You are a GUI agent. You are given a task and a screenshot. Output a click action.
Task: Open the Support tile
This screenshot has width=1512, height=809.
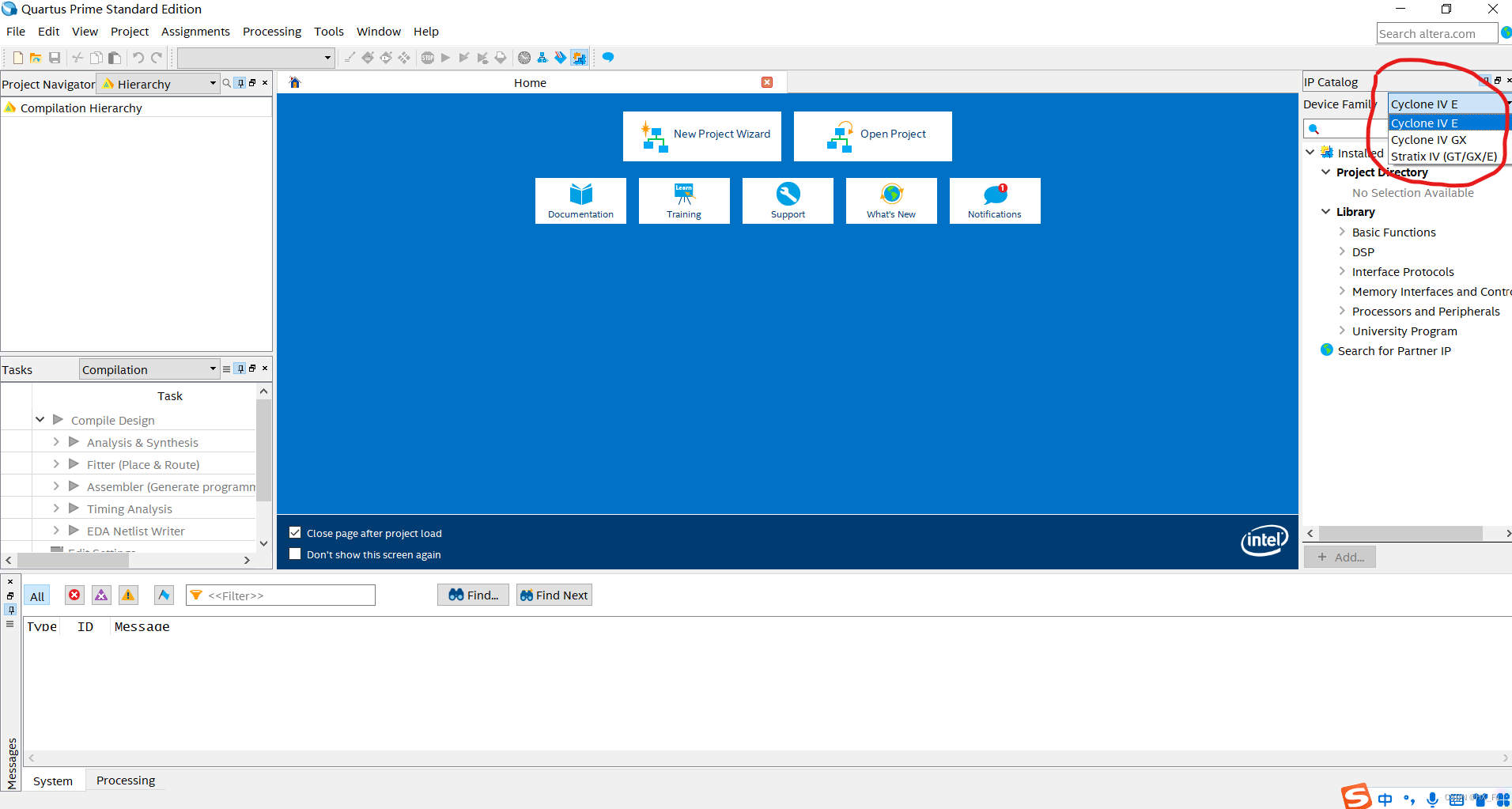pos(788,201)
